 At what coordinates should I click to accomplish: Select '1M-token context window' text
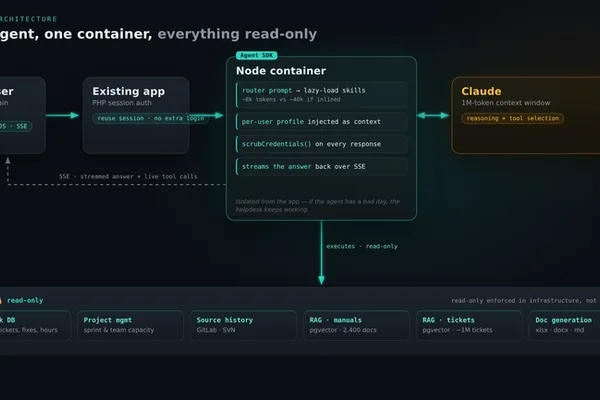[x=505, y=103]
